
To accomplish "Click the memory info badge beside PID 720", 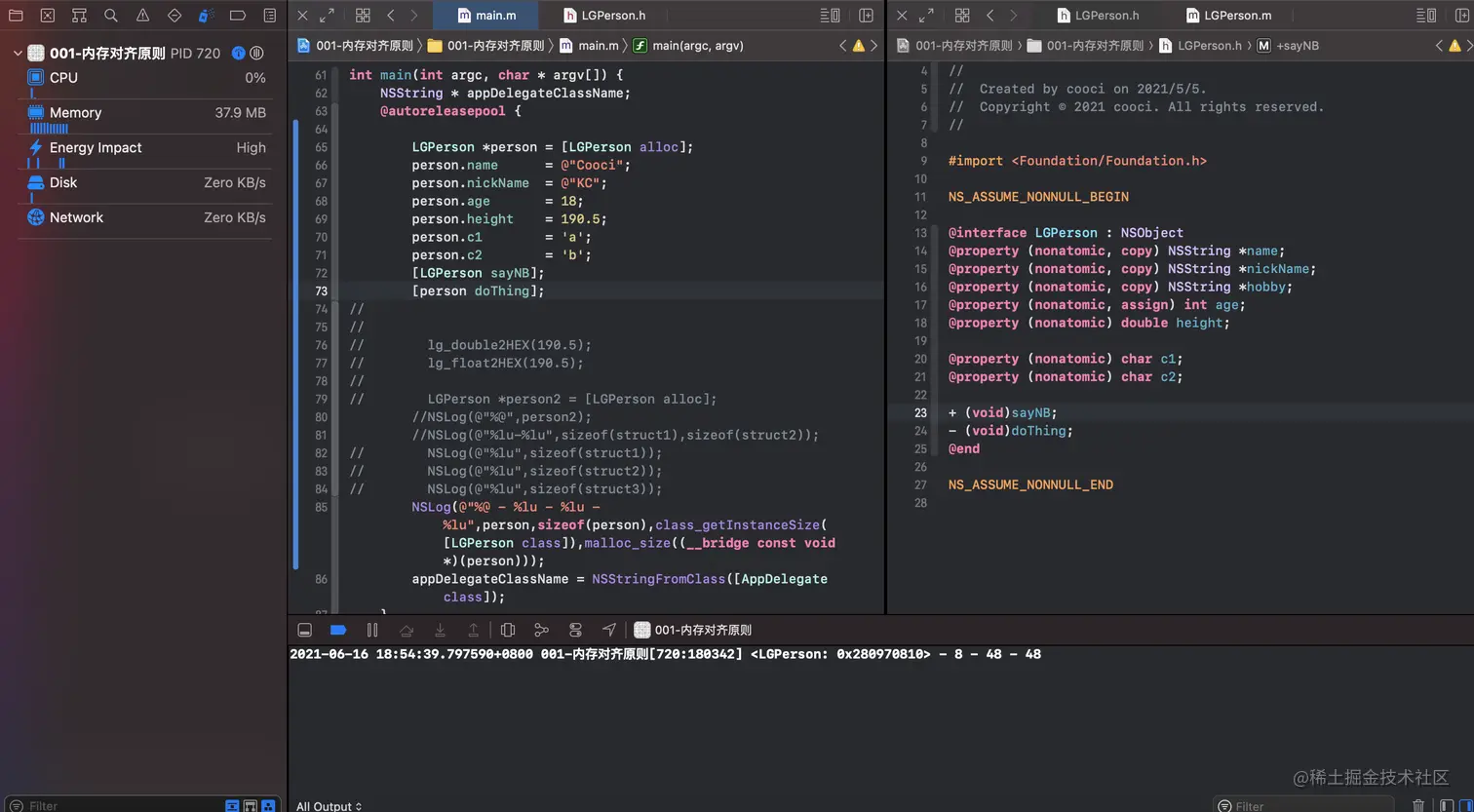I will (x=238, y=53).
